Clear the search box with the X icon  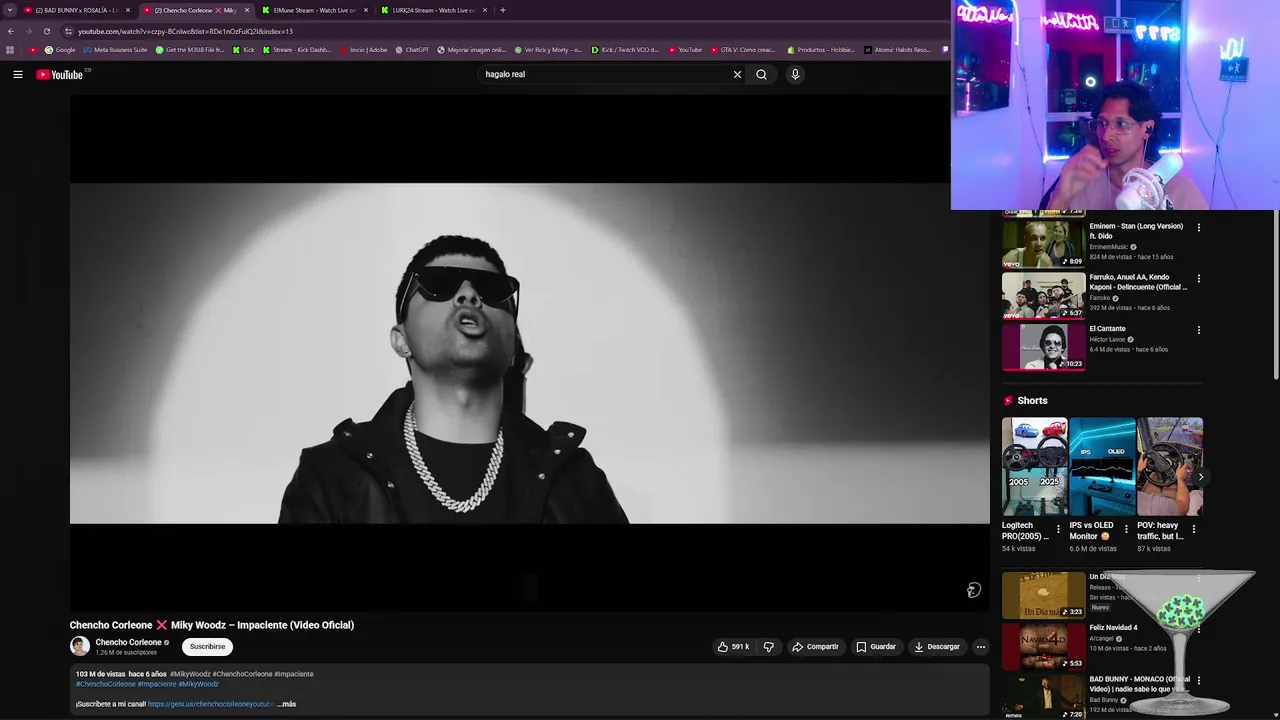tap(737, 74)
